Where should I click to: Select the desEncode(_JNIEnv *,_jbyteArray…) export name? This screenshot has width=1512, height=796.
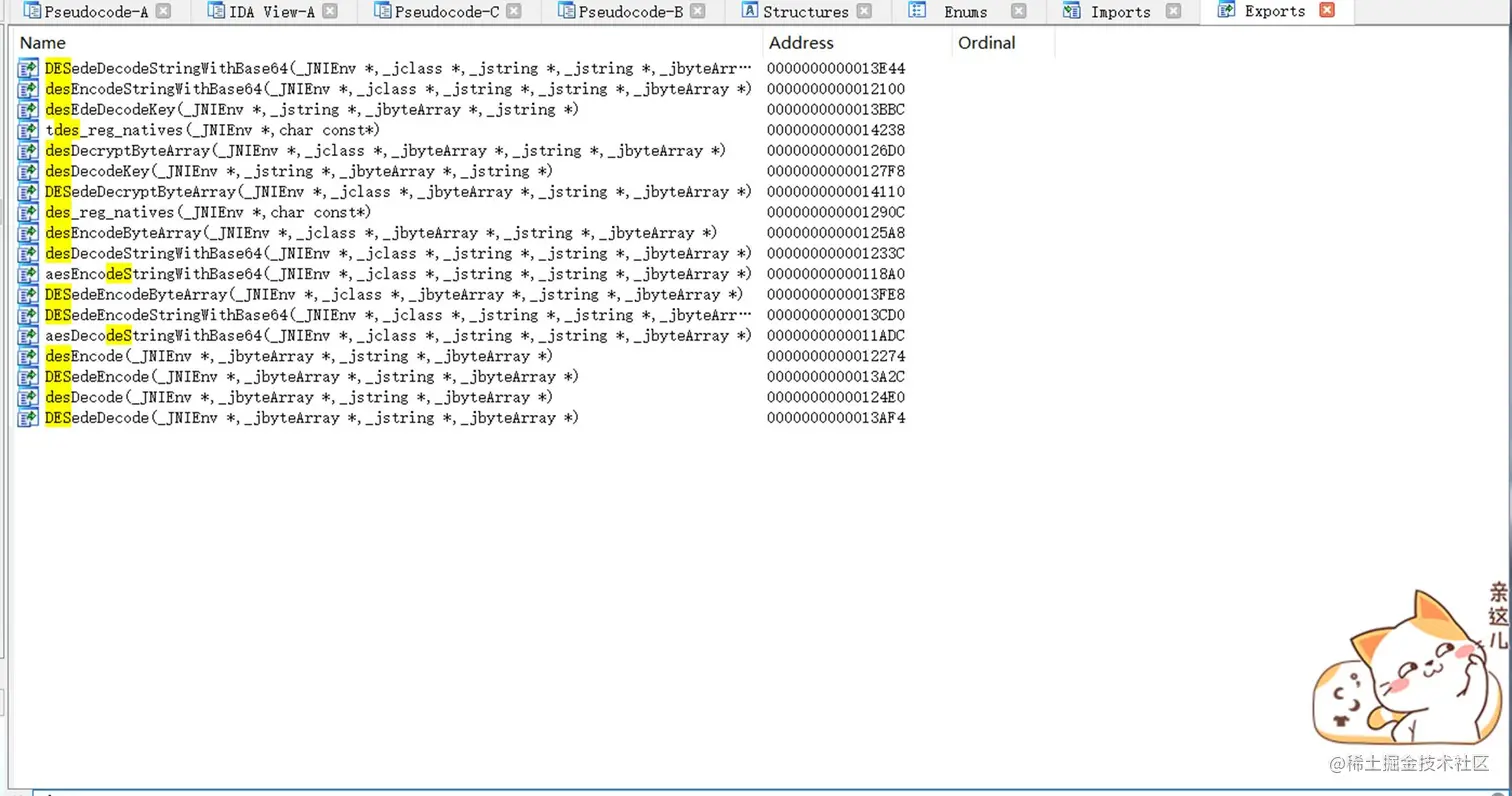299,356
